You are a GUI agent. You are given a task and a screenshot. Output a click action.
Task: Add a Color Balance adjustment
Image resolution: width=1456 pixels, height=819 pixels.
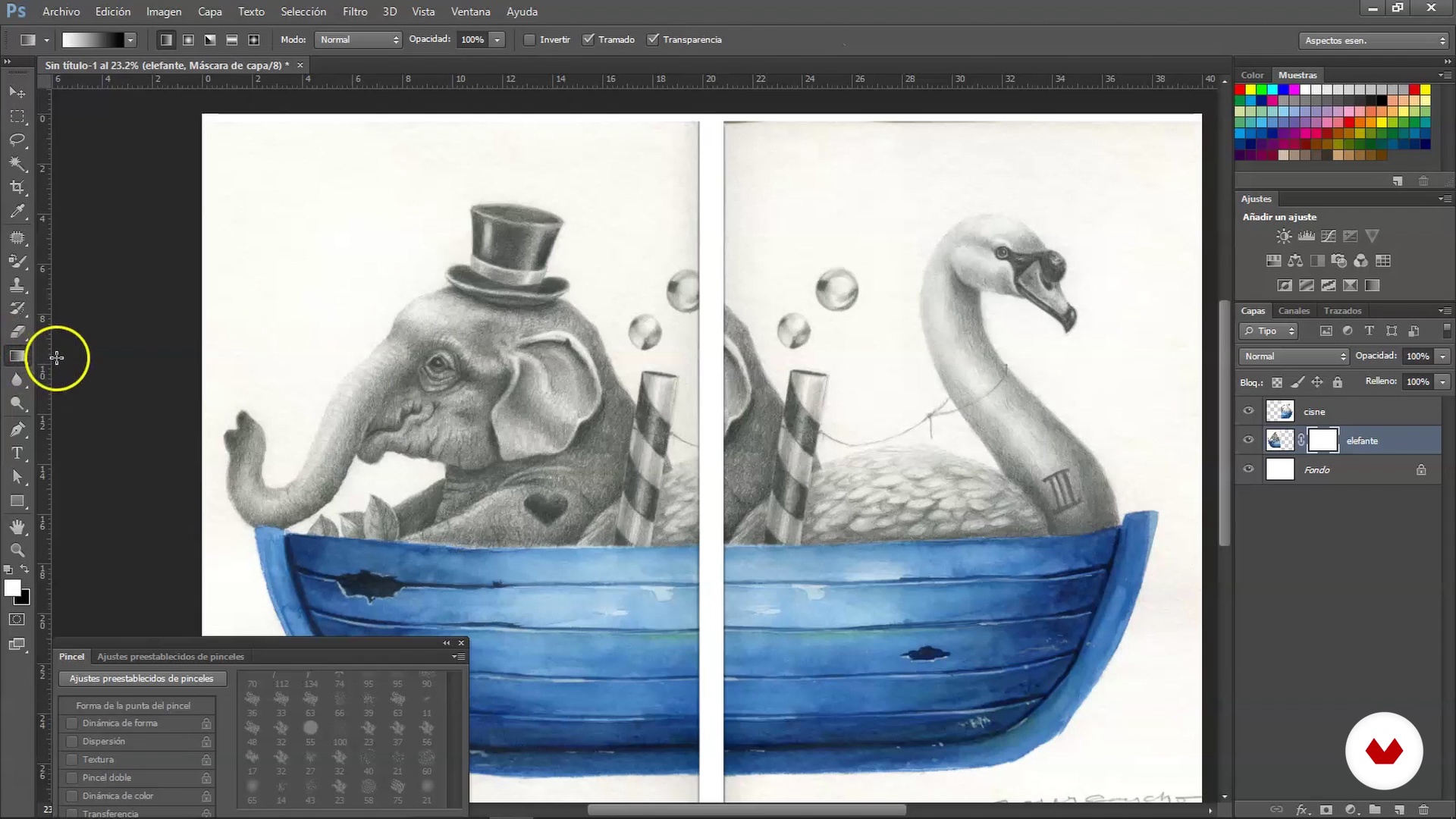(1295, 261)
